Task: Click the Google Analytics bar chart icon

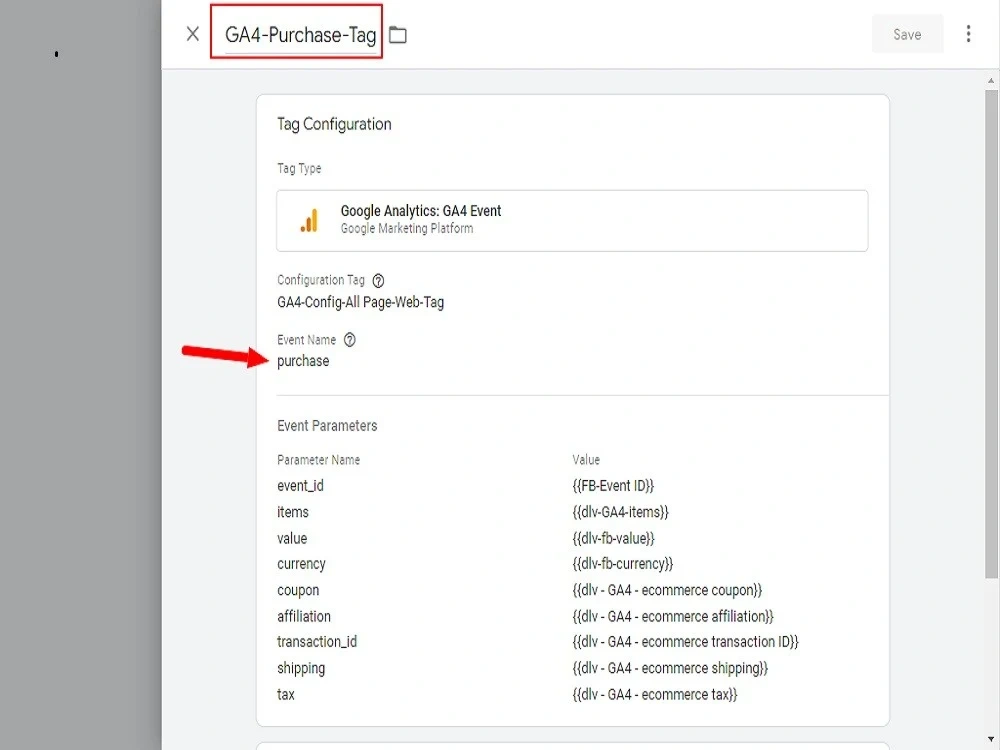Action: point(309,221)
